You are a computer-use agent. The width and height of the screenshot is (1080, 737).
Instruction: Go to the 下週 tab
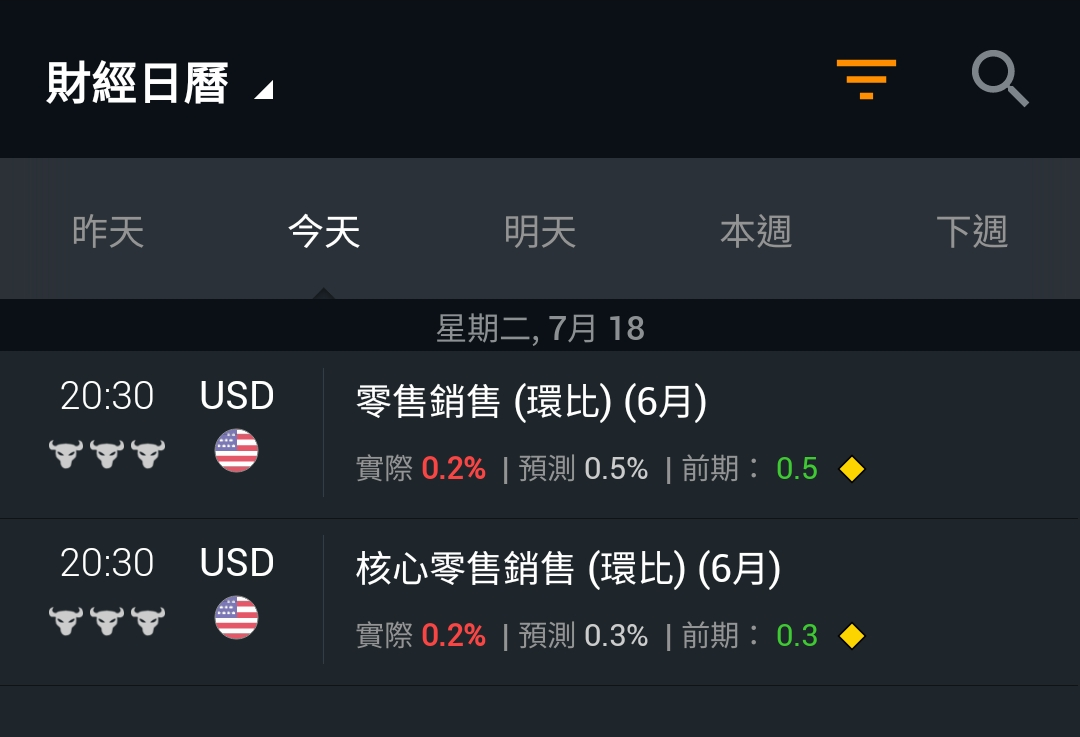tap(972, 231)
